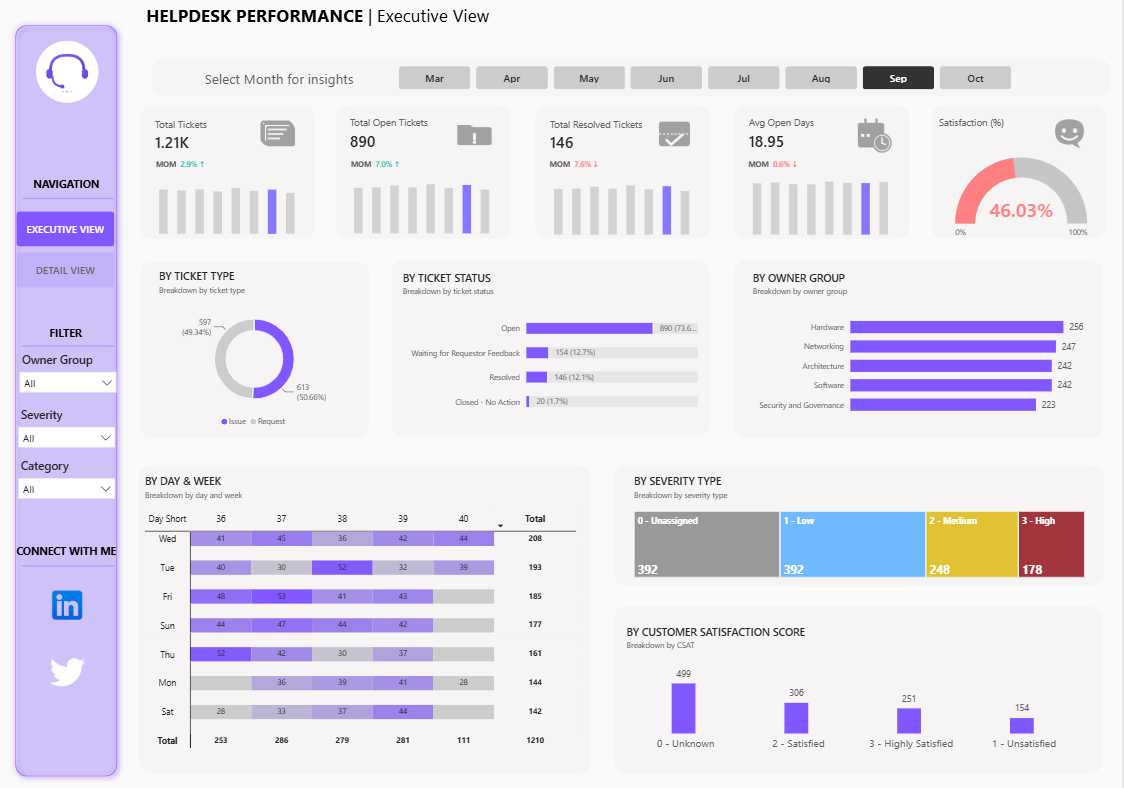Click the Satisfaction smiley face icon
1124x788 pixels.
coord(1070,133)
